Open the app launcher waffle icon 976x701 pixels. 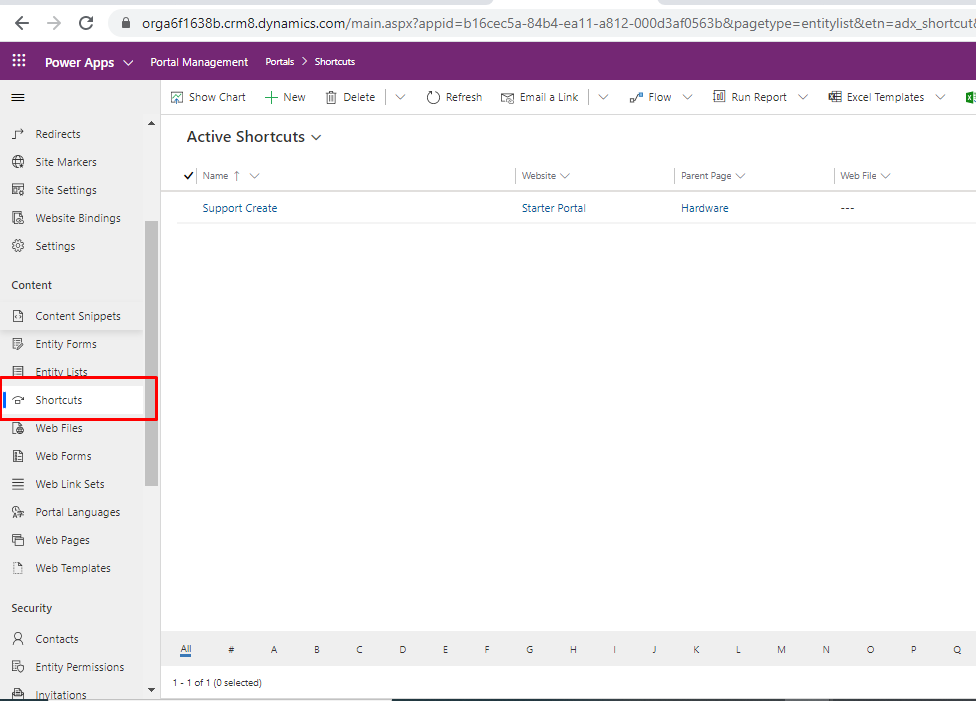click(x=19, y=62)
